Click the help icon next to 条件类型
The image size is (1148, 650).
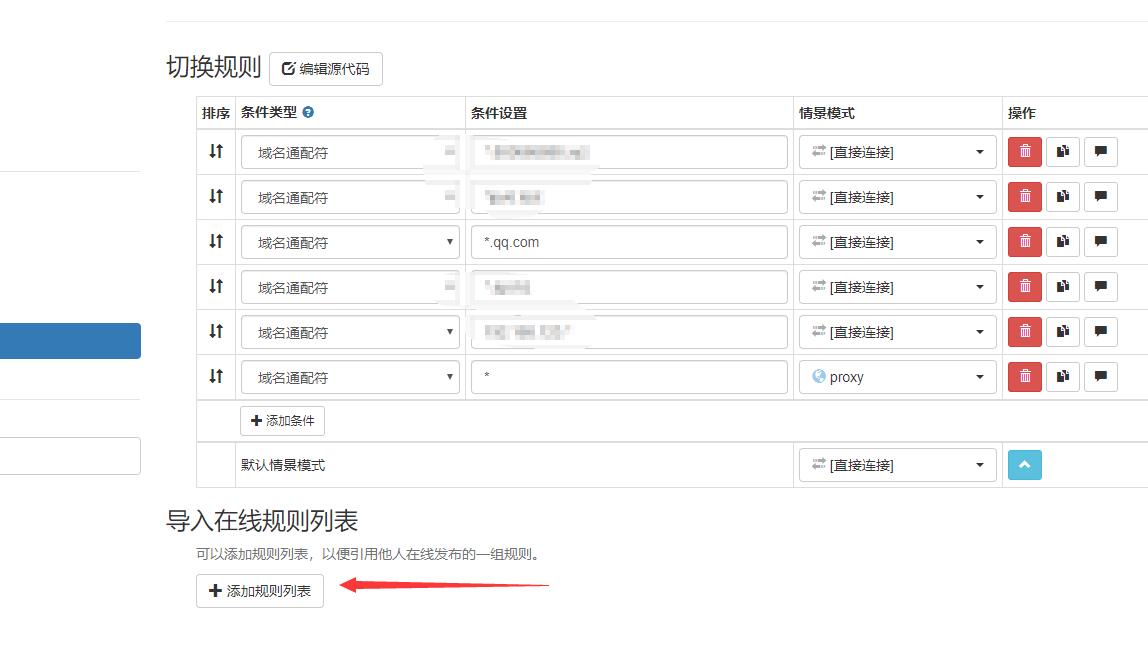(x=308, y=113)
